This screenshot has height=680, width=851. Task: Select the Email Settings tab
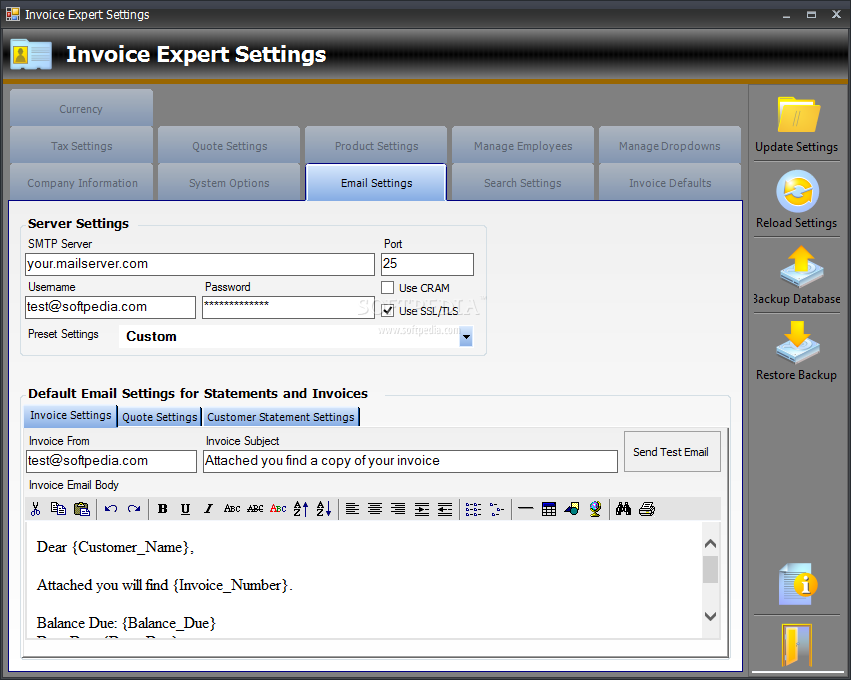point(376,183)
